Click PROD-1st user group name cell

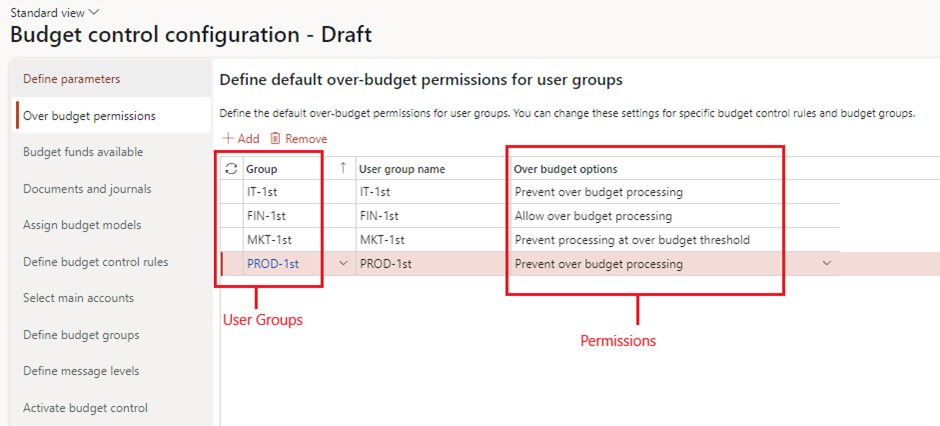(x=432, y=264)
